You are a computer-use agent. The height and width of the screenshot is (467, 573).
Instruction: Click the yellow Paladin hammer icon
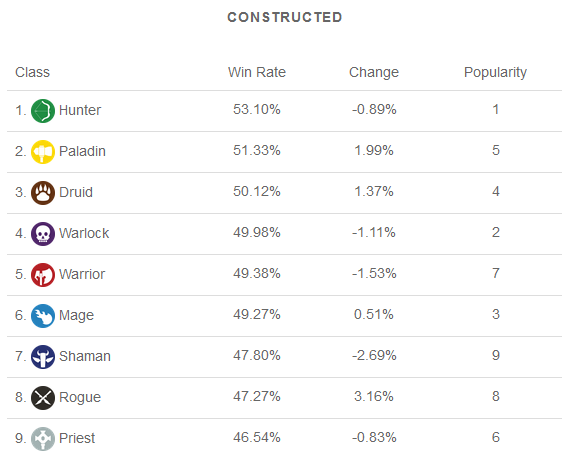[x=43, y=152]
